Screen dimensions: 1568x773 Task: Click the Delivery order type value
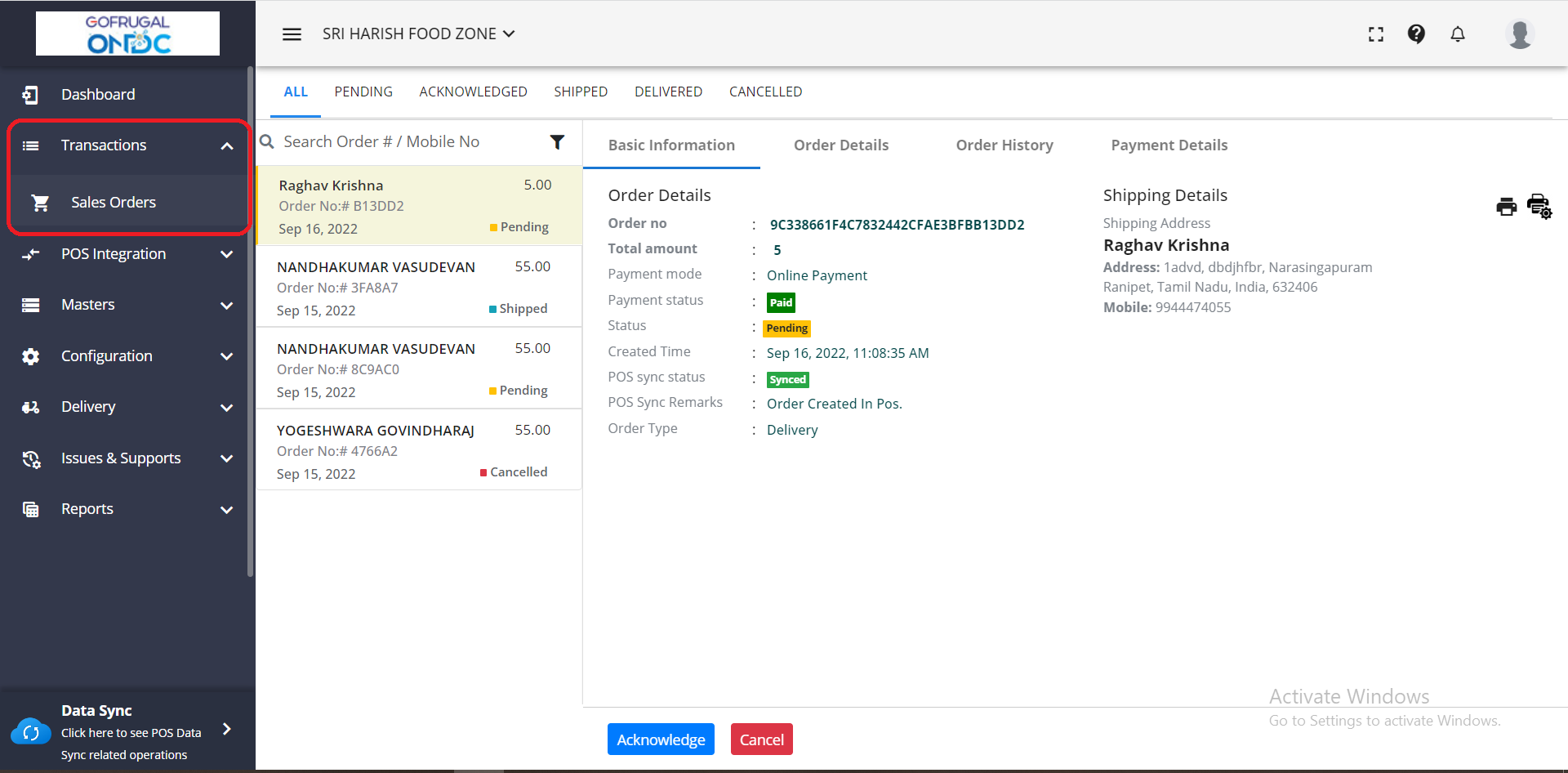tap(792, 430)
